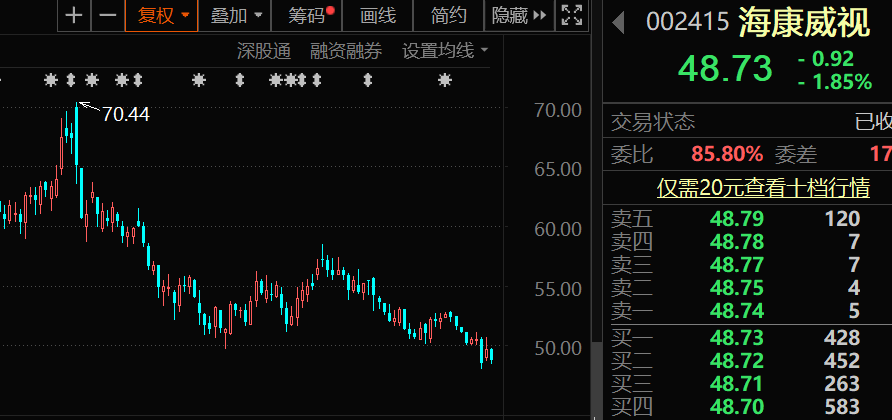The height and width of the screenshot is (420, 892).
Task: Select the 买三 price 48.71
Action: point(737,384)
